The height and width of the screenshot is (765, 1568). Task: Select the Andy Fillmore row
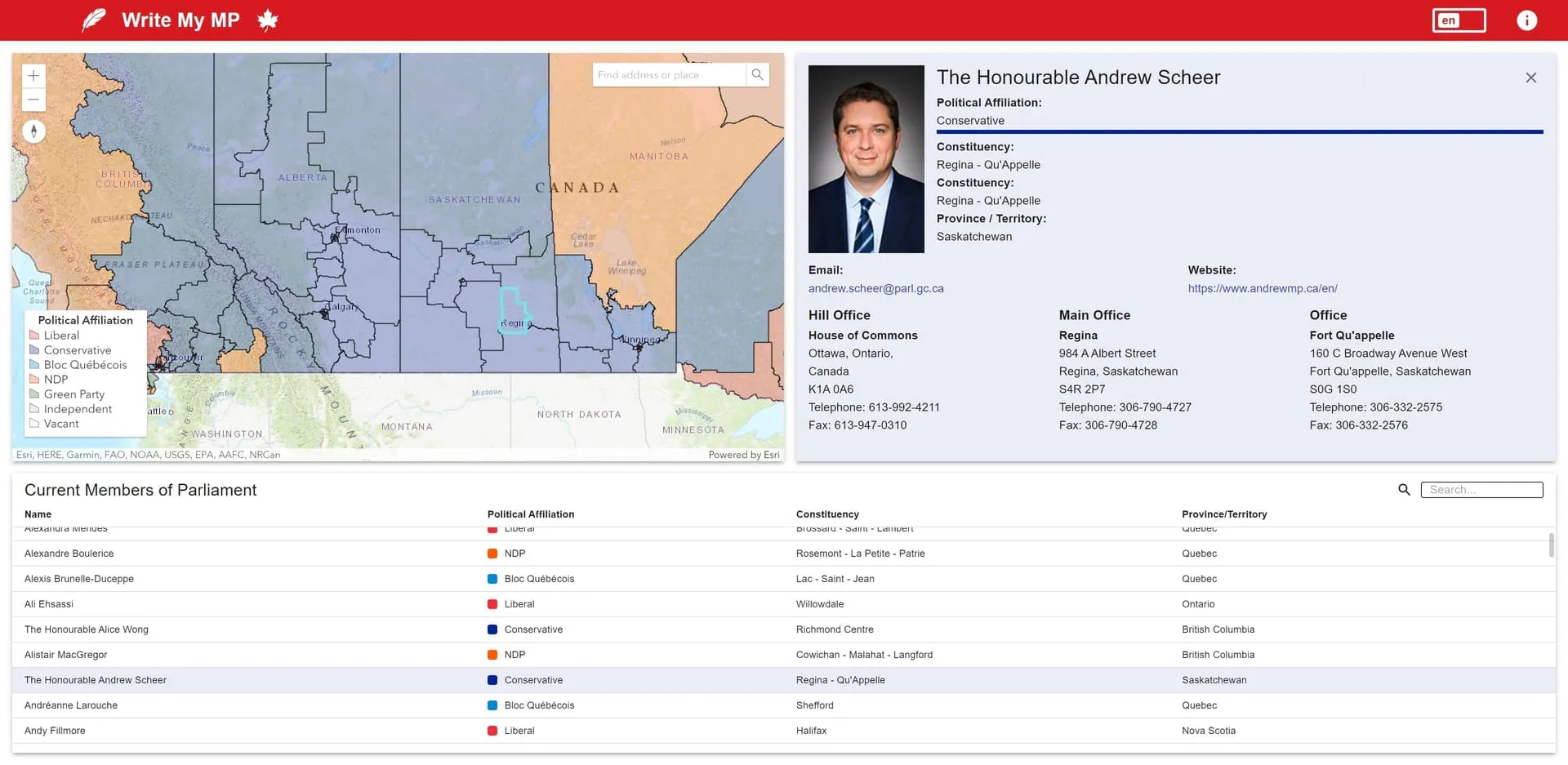pyautogui.click(x=783, y=731)
